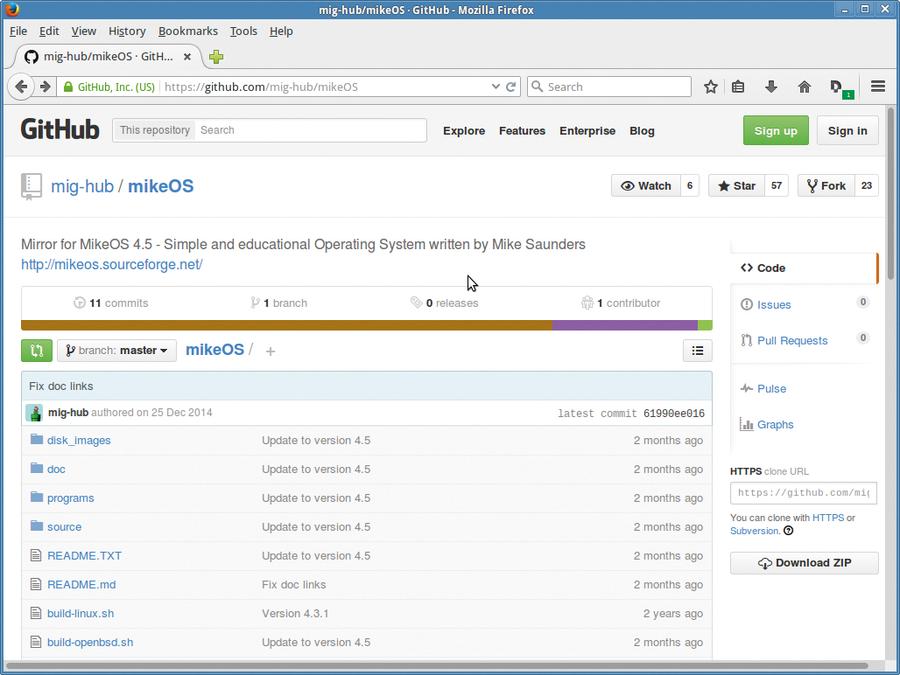Click the stargazers count 57

pos(777,186)
